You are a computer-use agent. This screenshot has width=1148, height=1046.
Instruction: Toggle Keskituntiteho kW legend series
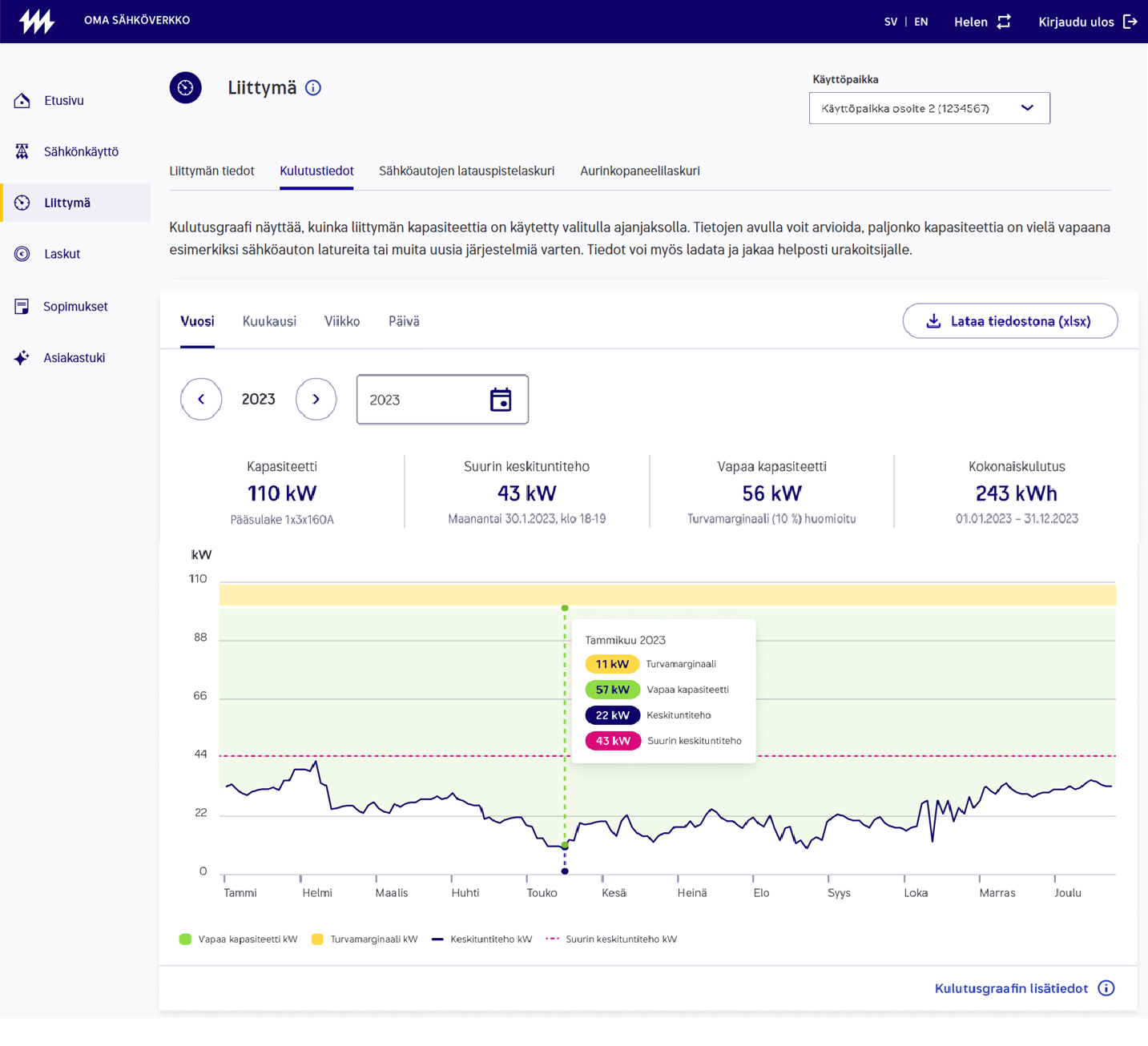(x=481, y=939)
